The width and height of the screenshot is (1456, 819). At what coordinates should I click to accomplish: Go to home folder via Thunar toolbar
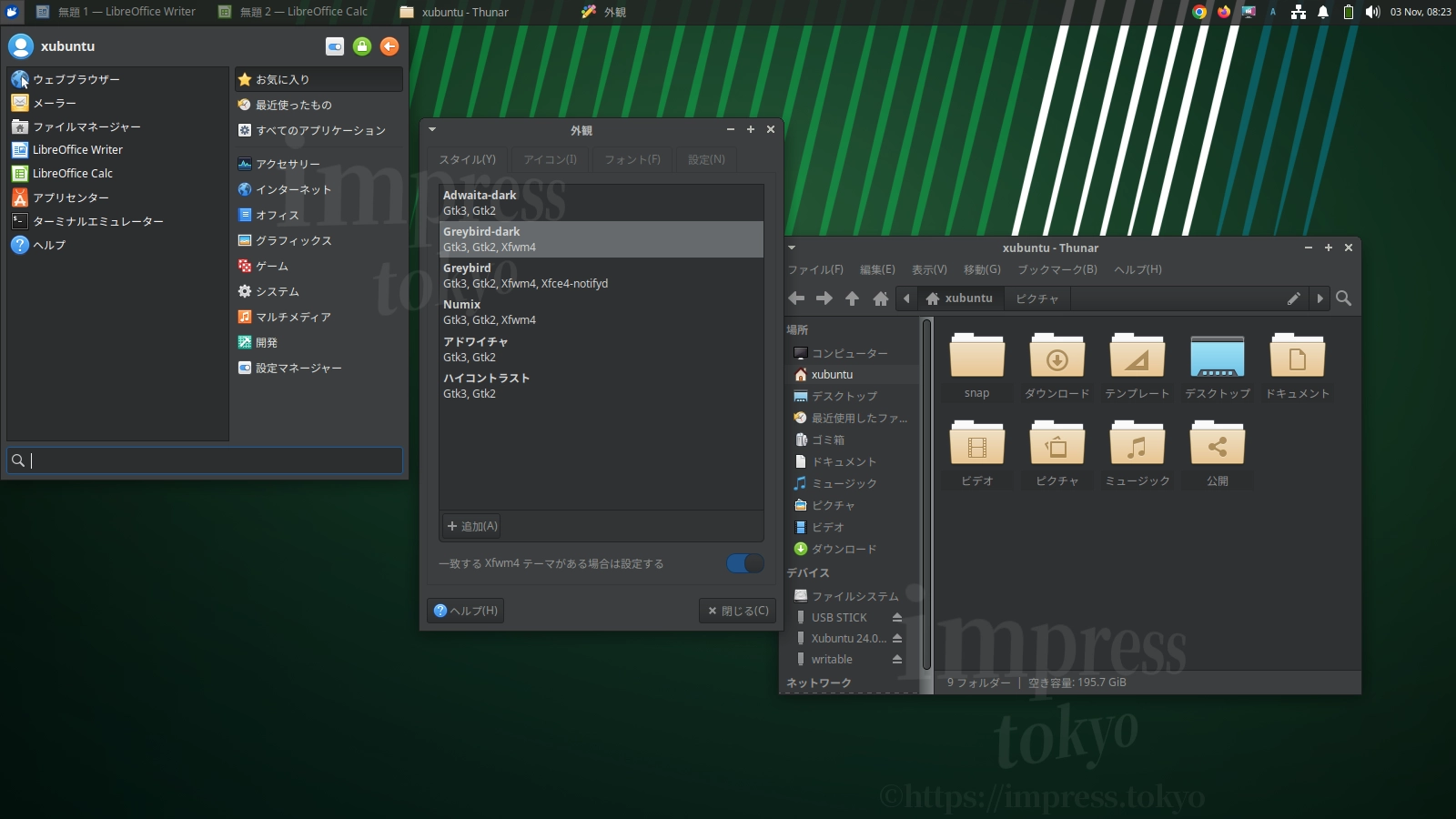click(881, 298)
